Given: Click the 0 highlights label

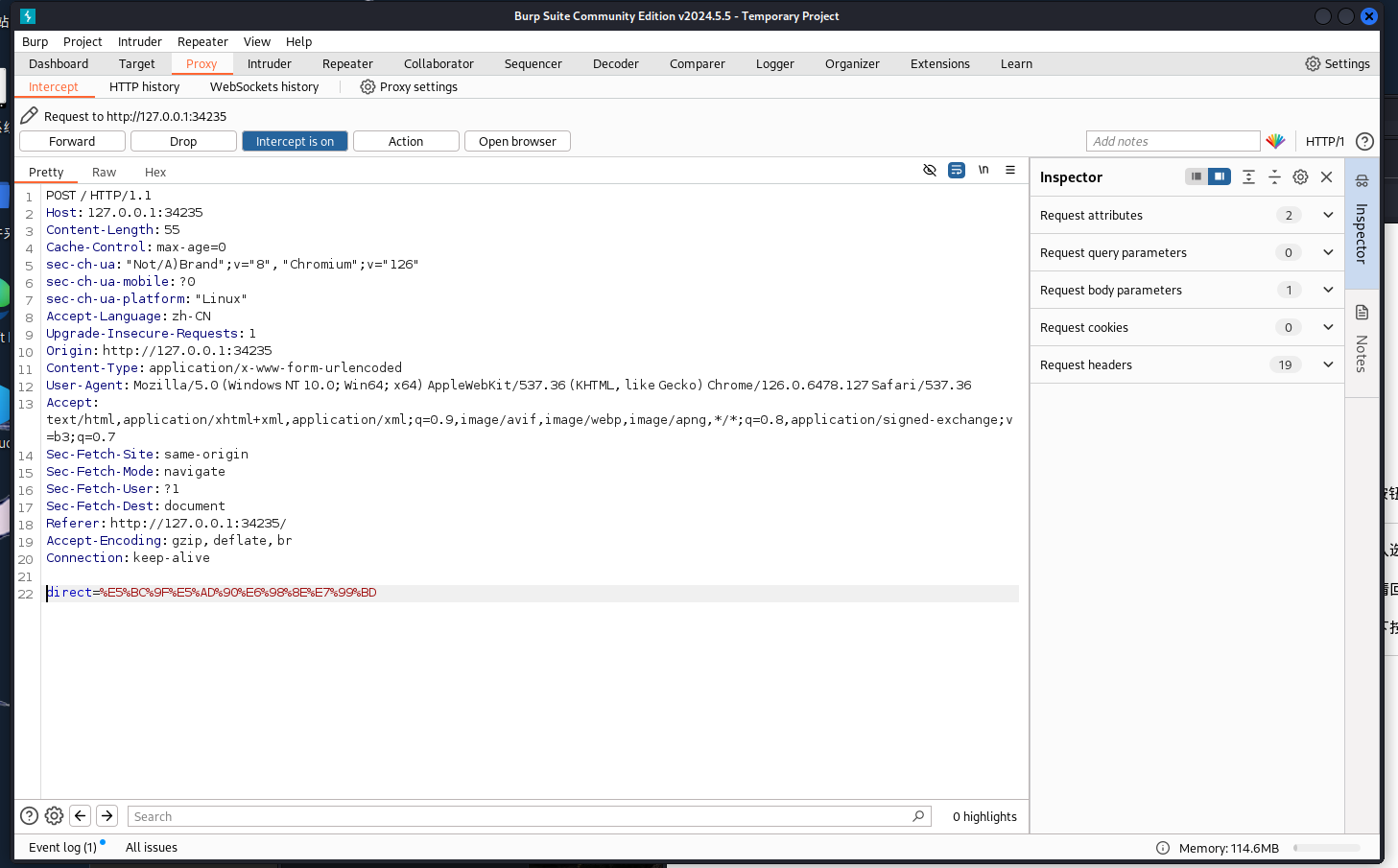Looking at the screenshot, I should click(x=984, y=816).
